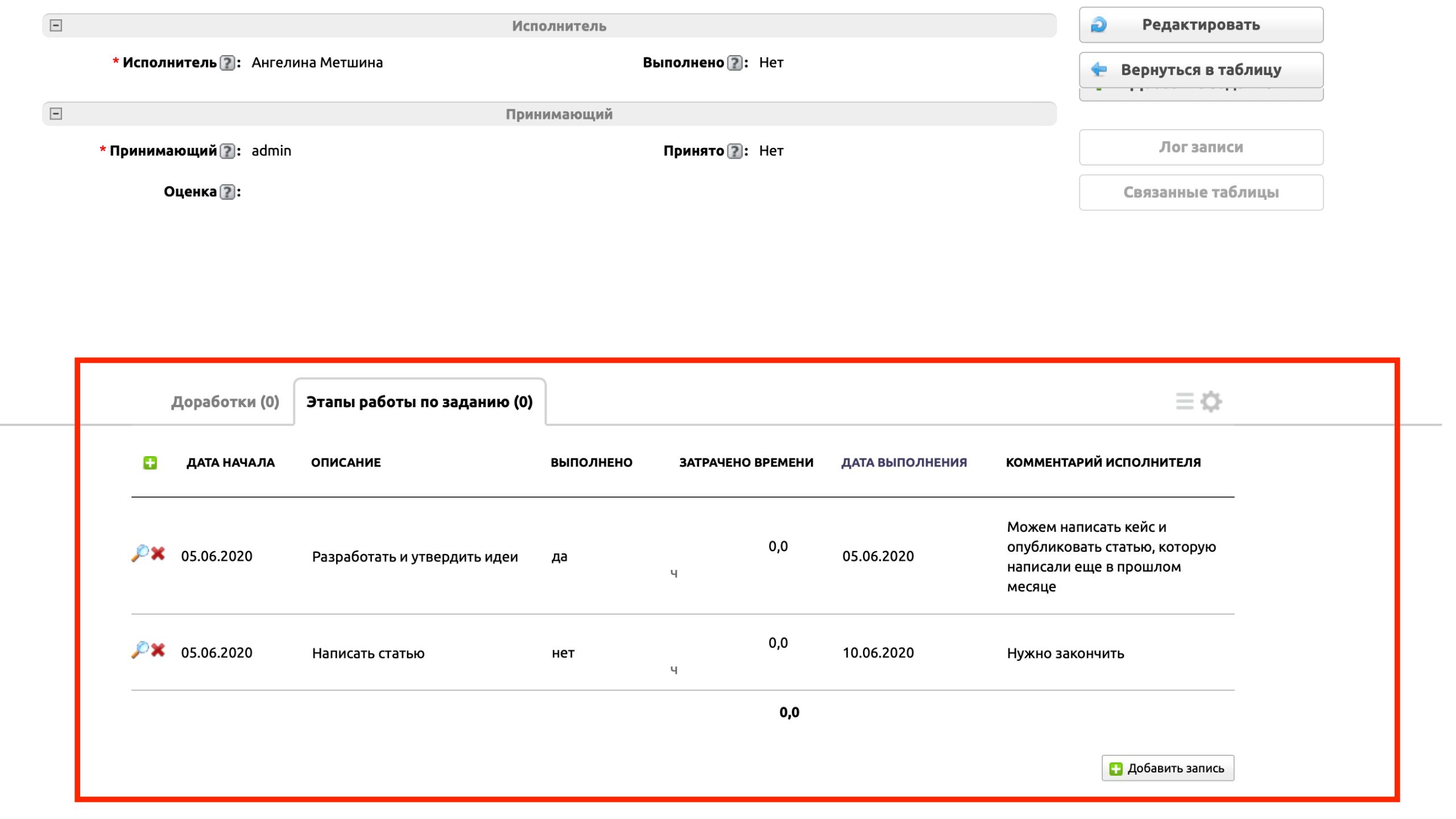Click the list lines icon beside gear
Viewport: 1456px width, 819px height.
click(x=1185, y=402)
